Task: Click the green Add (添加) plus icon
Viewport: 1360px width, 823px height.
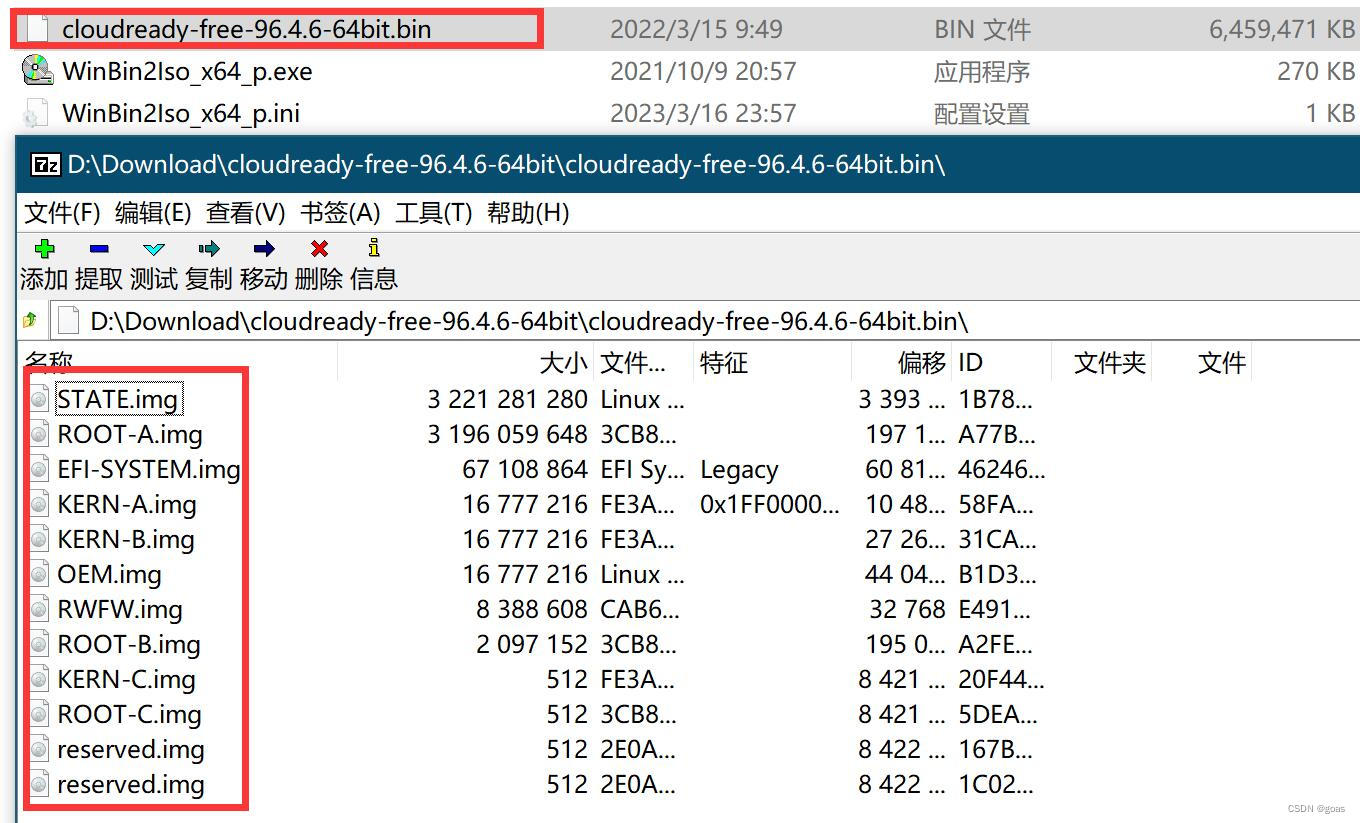Action: [44, 249]
